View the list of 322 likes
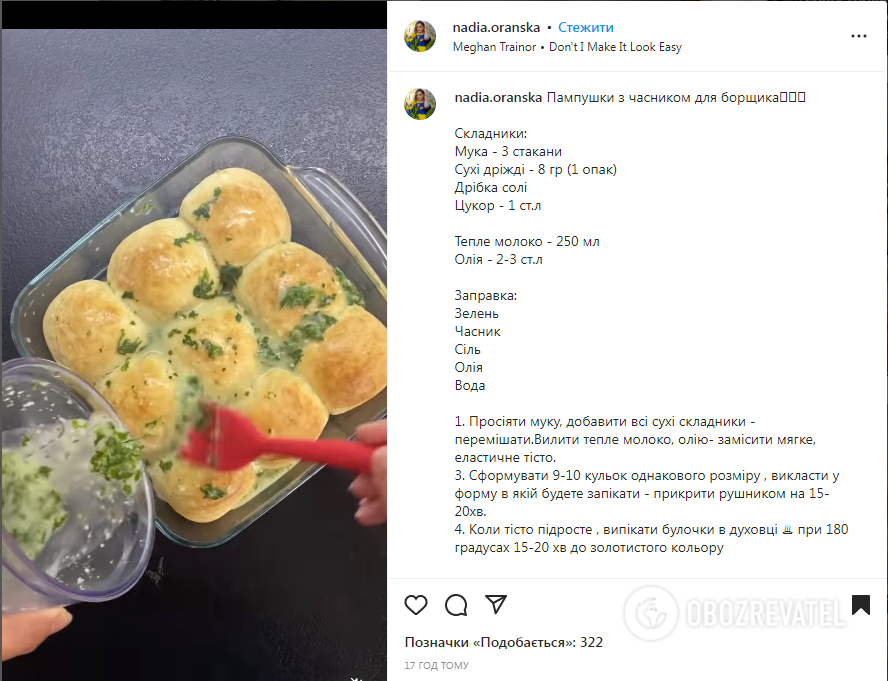This screenshot has height=681, width=888. tap(503, 642)
